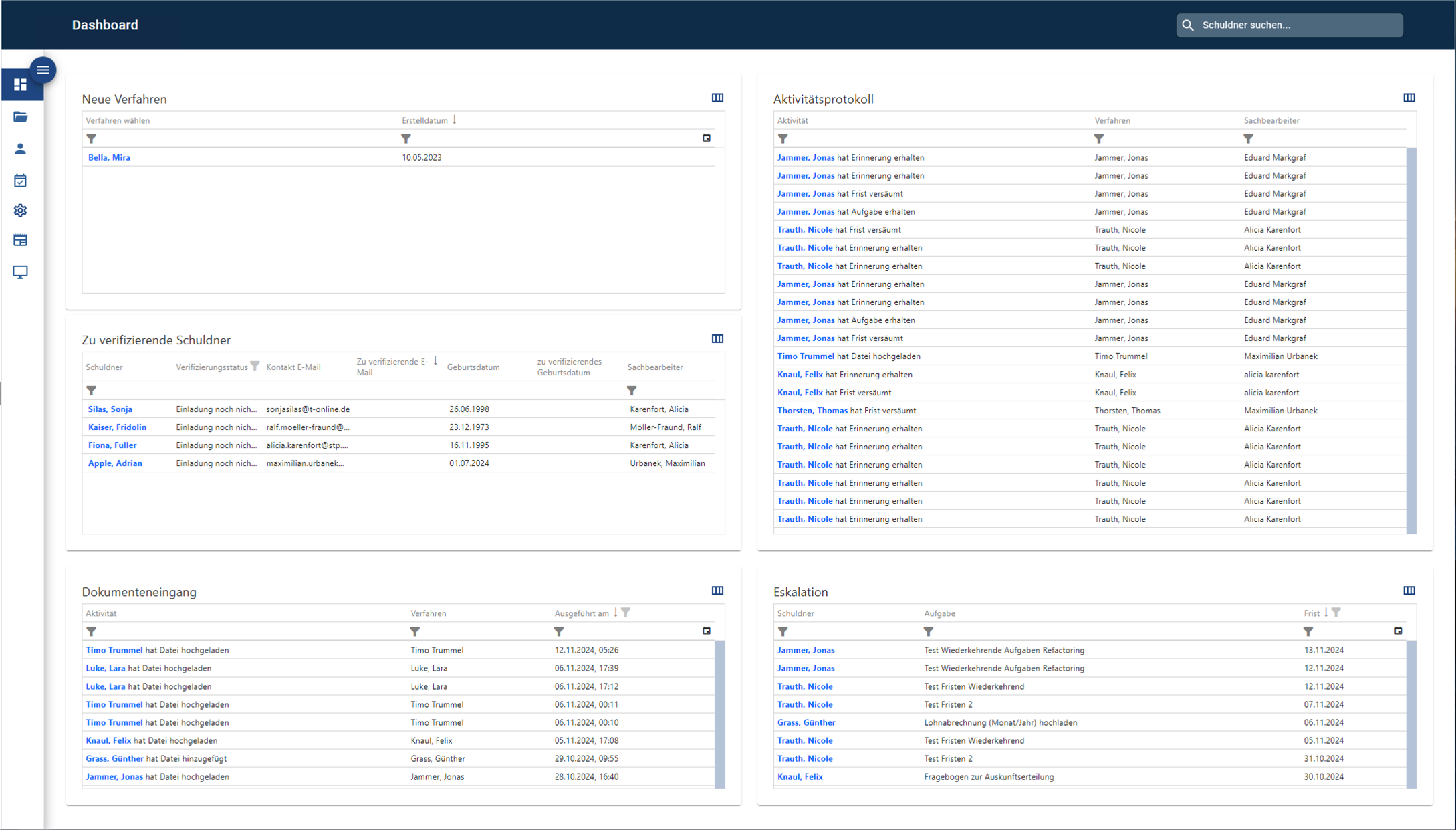Filter Eskalation by Frist row
1456x830 pixels.
tap(1308, 631)
